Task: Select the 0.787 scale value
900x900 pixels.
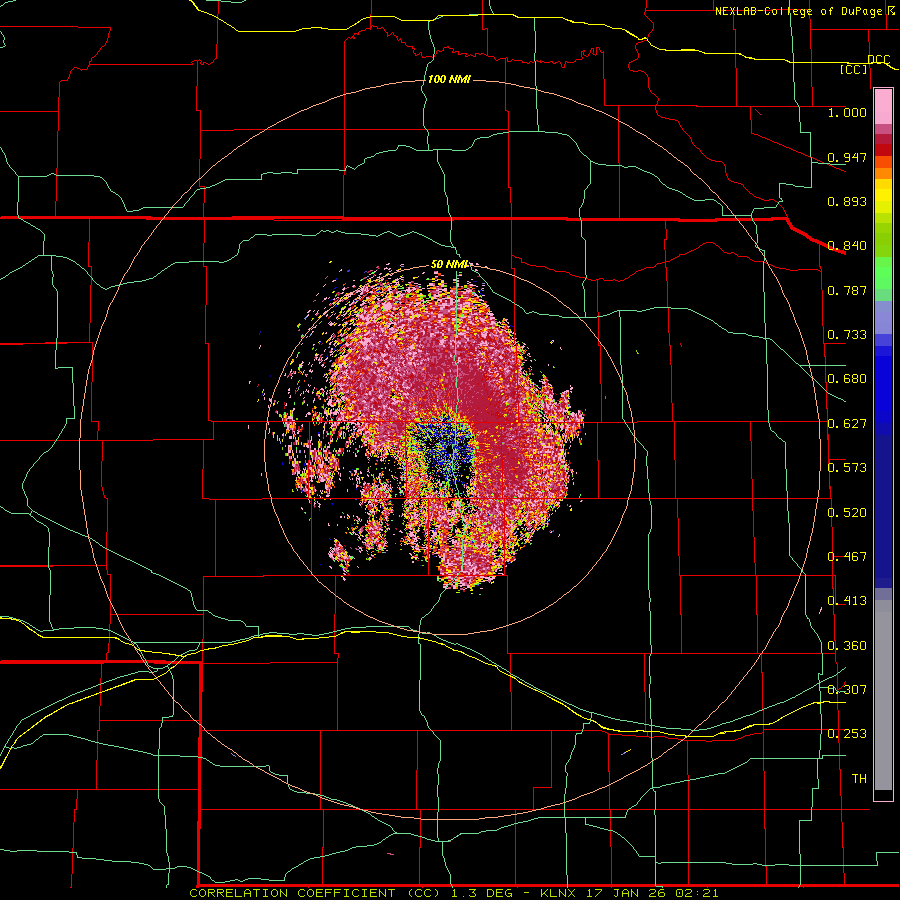Action: click(847, 290)
